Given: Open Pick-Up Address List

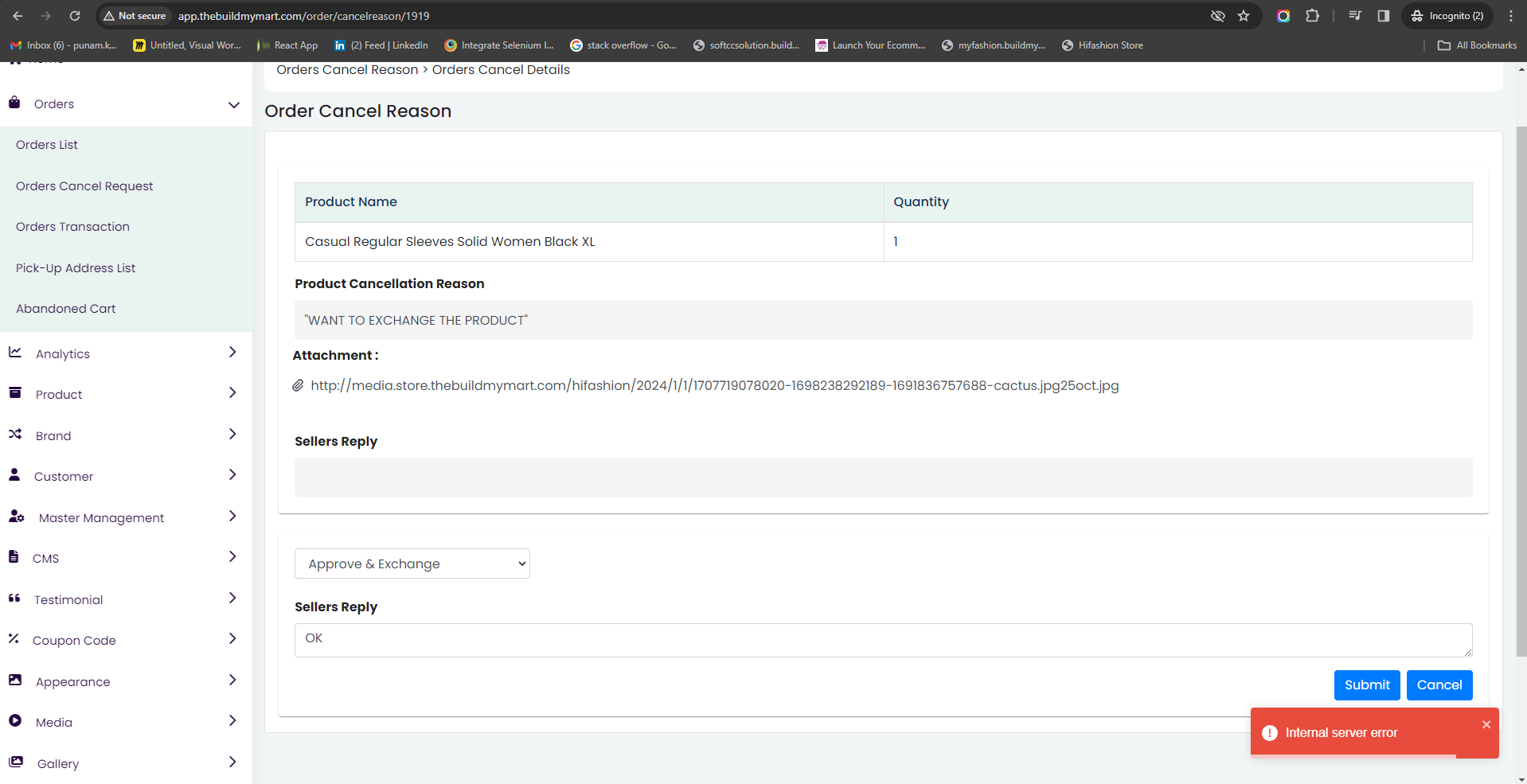Looking at the screenshot, I should click(76, 268).
